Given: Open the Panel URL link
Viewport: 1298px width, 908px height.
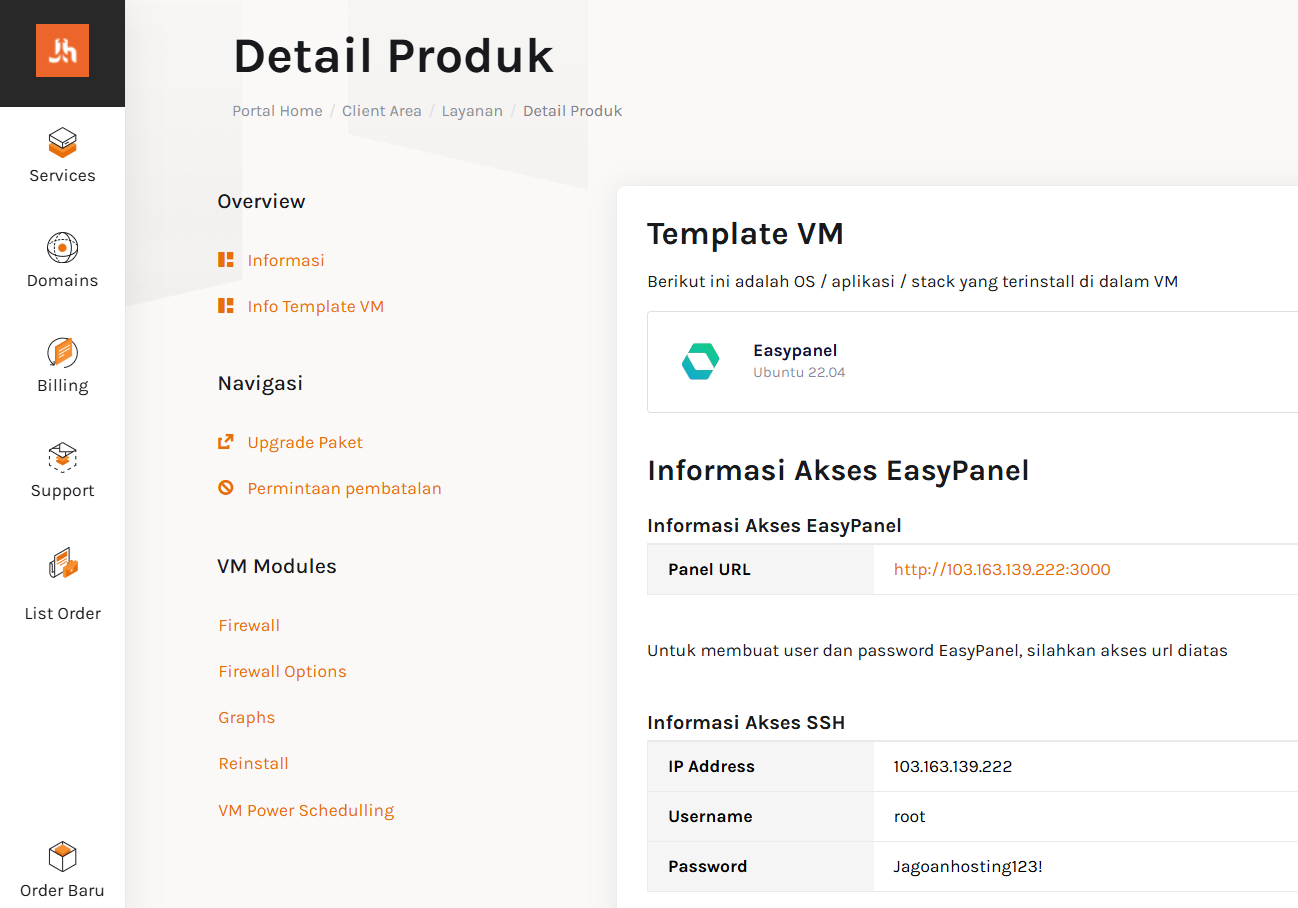Looking at the screenshot, I should 1002,569.
